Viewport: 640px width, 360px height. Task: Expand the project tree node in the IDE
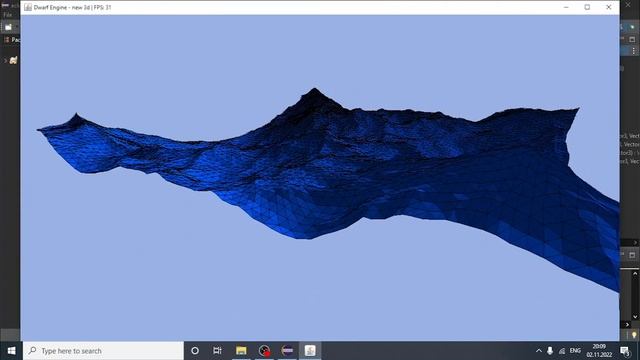coord(5,60)
